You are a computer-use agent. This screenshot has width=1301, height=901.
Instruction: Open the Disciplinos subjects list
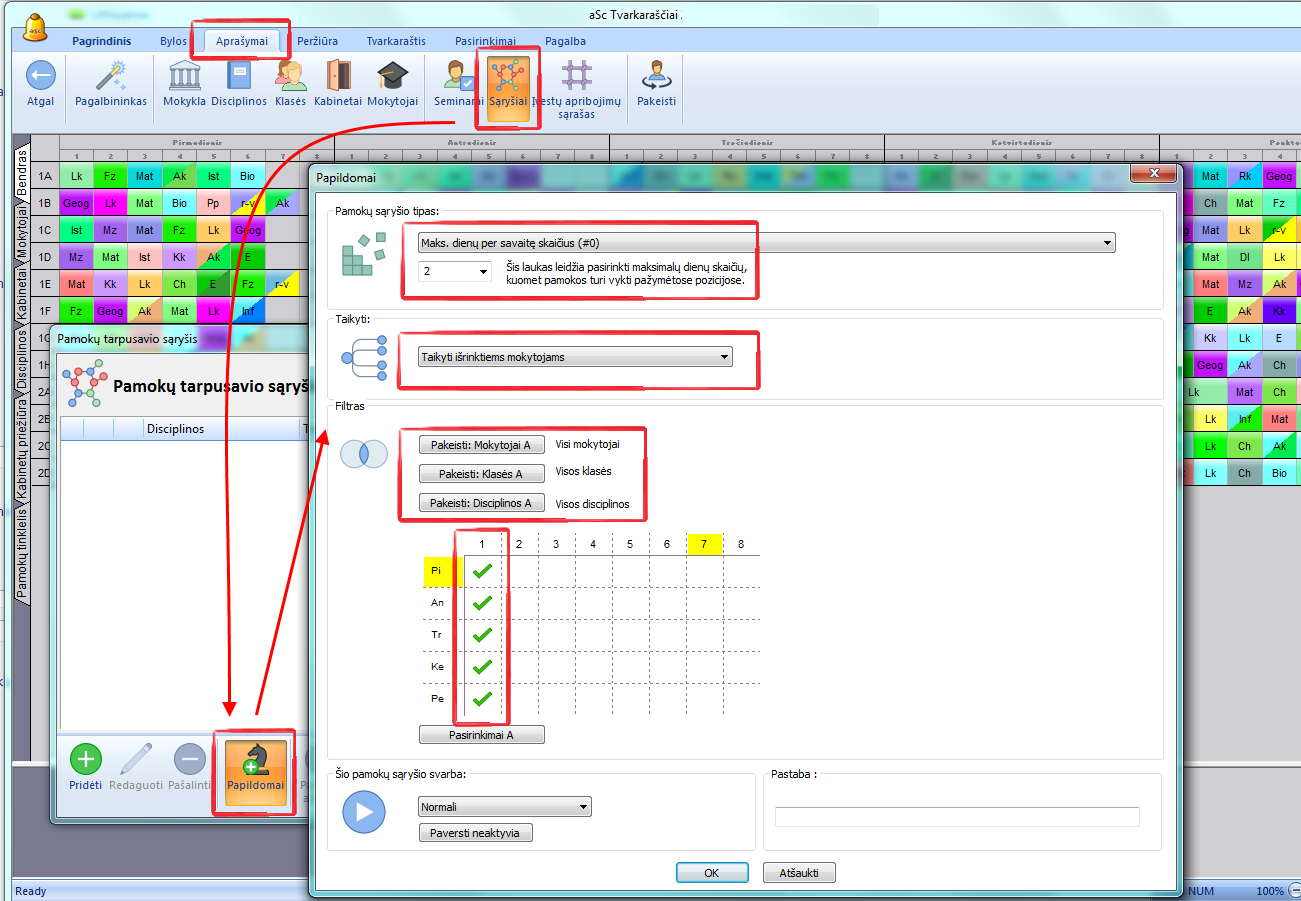pyautogui.click(x=239, y=77)
